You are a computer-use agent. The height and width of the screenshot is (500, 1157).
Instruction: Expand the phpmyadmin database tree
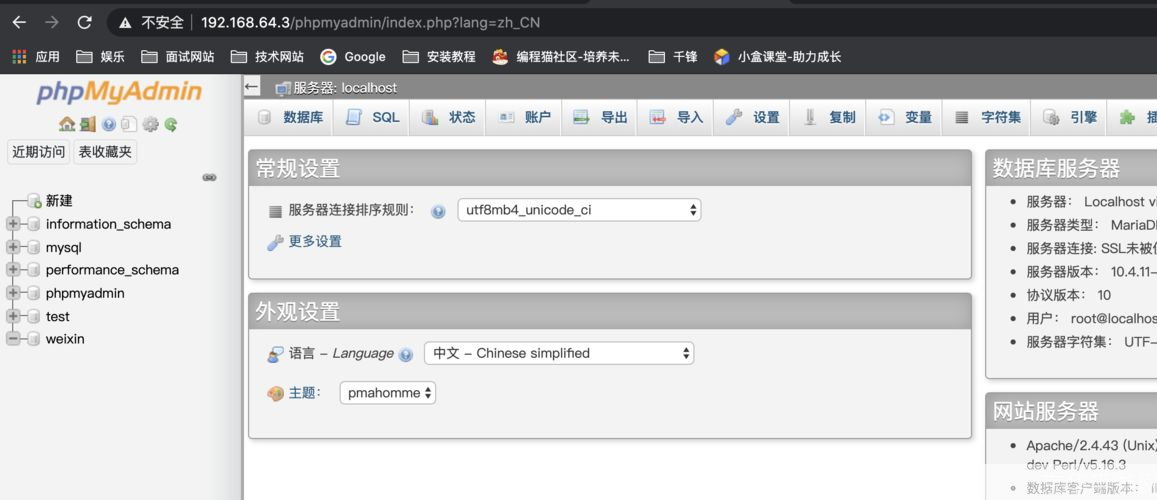13,294
